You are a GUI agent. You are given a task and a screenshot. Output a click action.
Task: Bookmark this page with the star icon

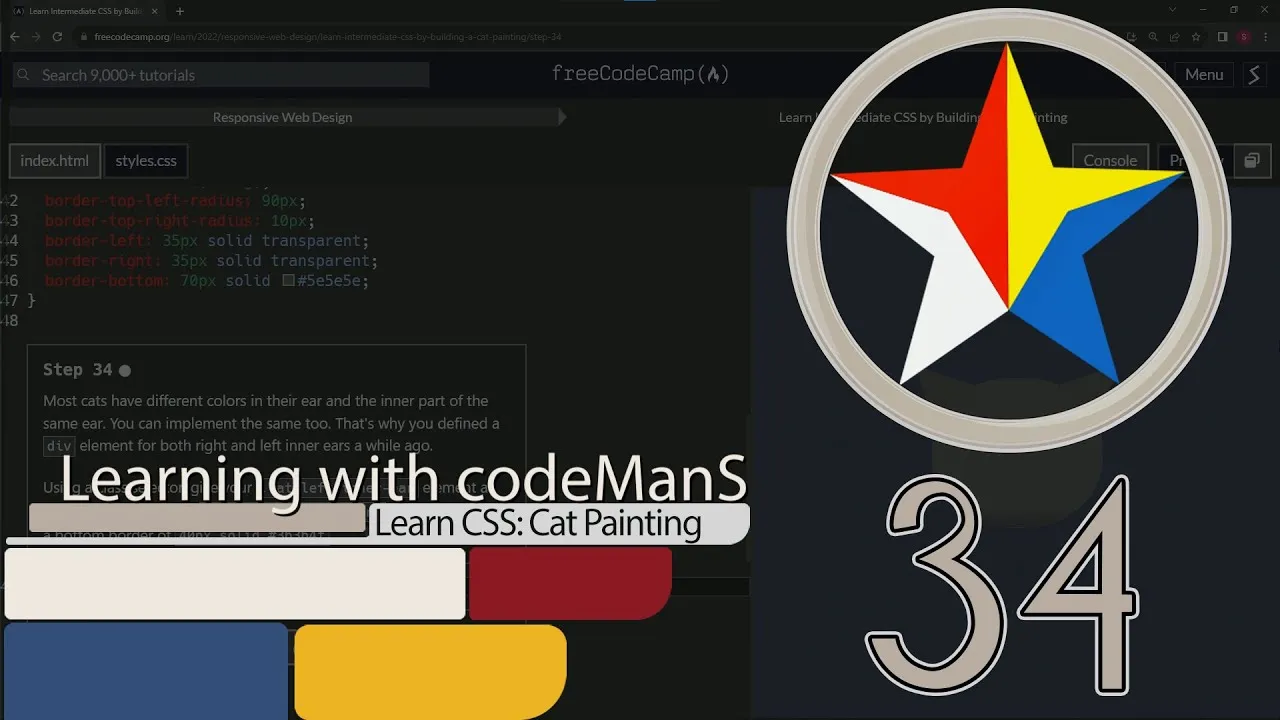coord(1196,37)
